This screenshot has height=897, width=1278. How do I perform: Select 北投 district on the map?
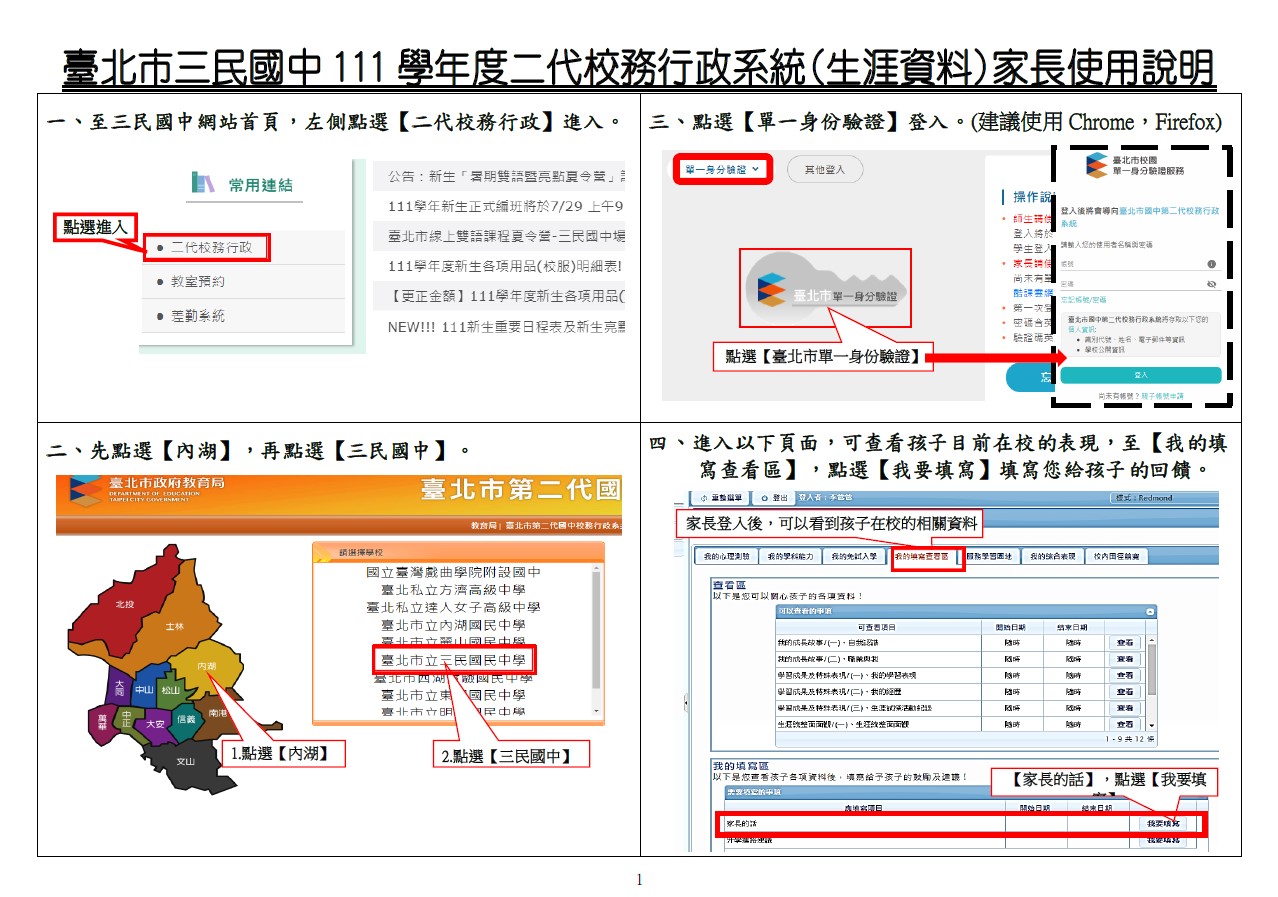[x=124, y=604]
